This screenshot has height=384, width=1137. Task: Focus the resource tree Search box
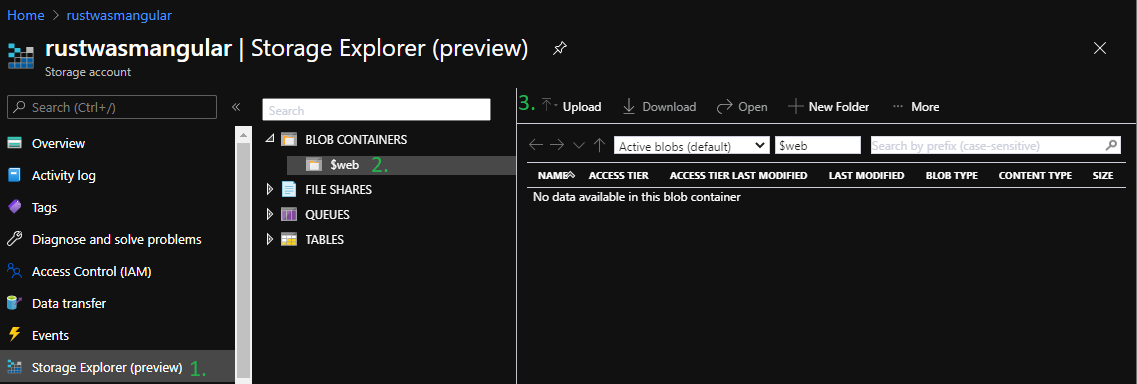click(x=376, y=110)
